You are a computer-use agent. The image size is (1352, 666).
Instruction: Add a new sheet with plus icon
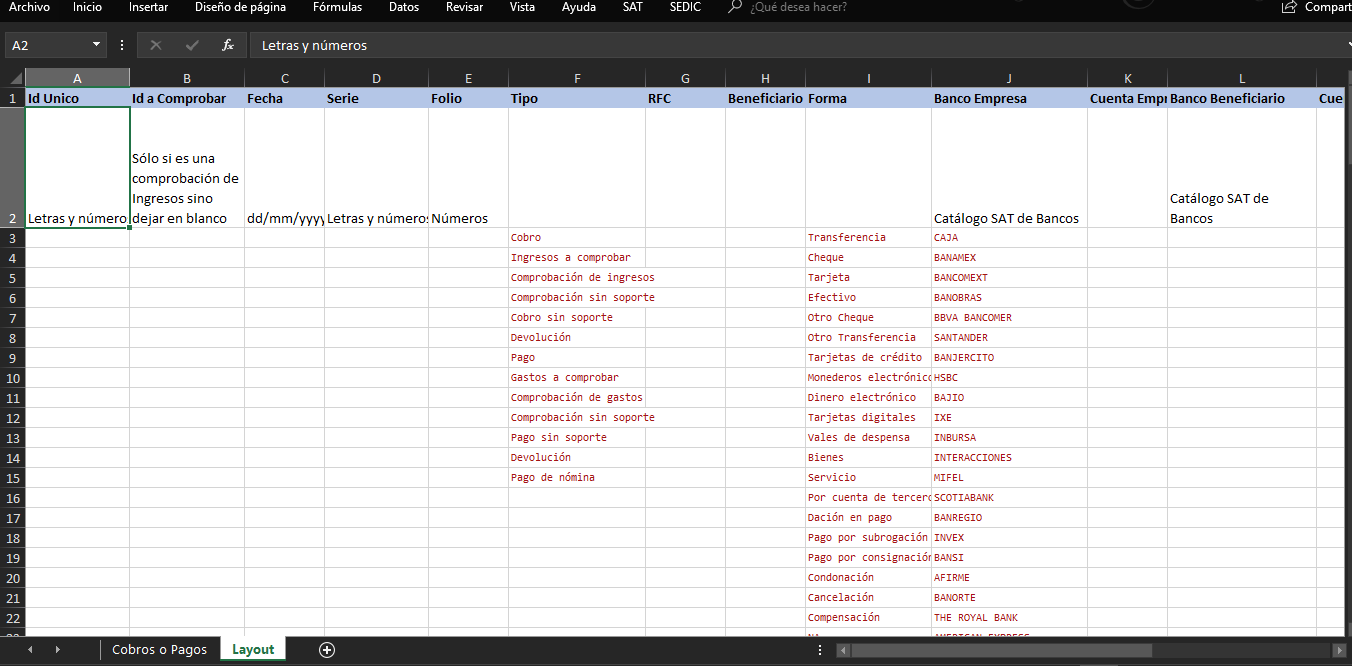pyautogui.click(x=326, y=649)
